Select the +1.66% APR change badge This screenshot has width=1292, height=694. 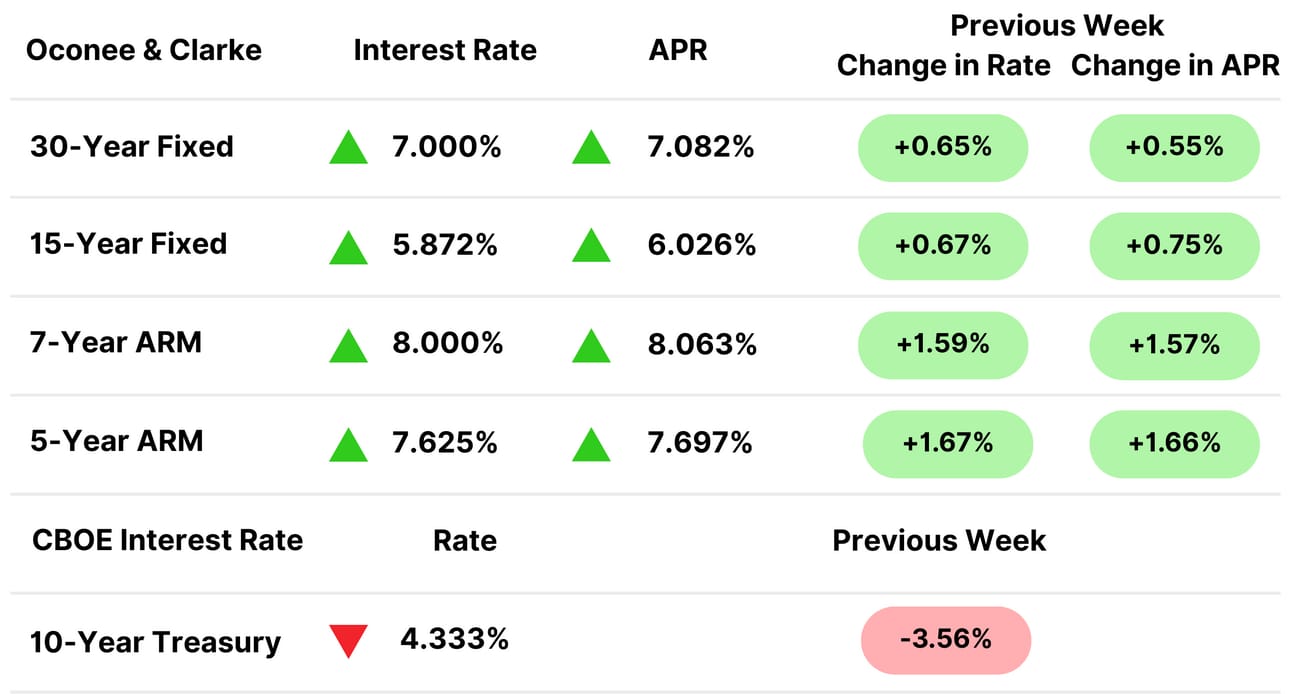1174,442
